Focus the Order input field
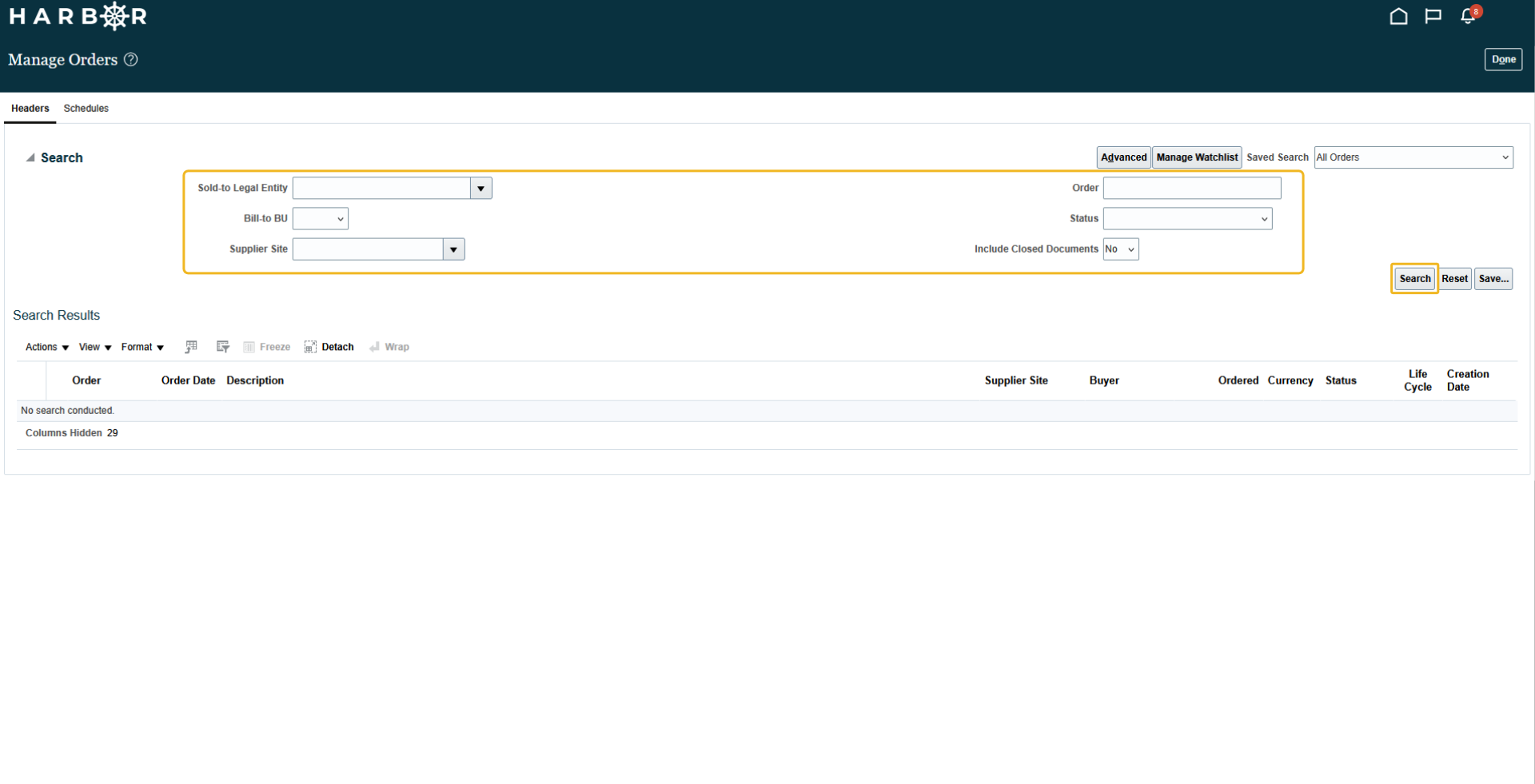This screenshot has height=784, width=1535. tap(1192, 189)
